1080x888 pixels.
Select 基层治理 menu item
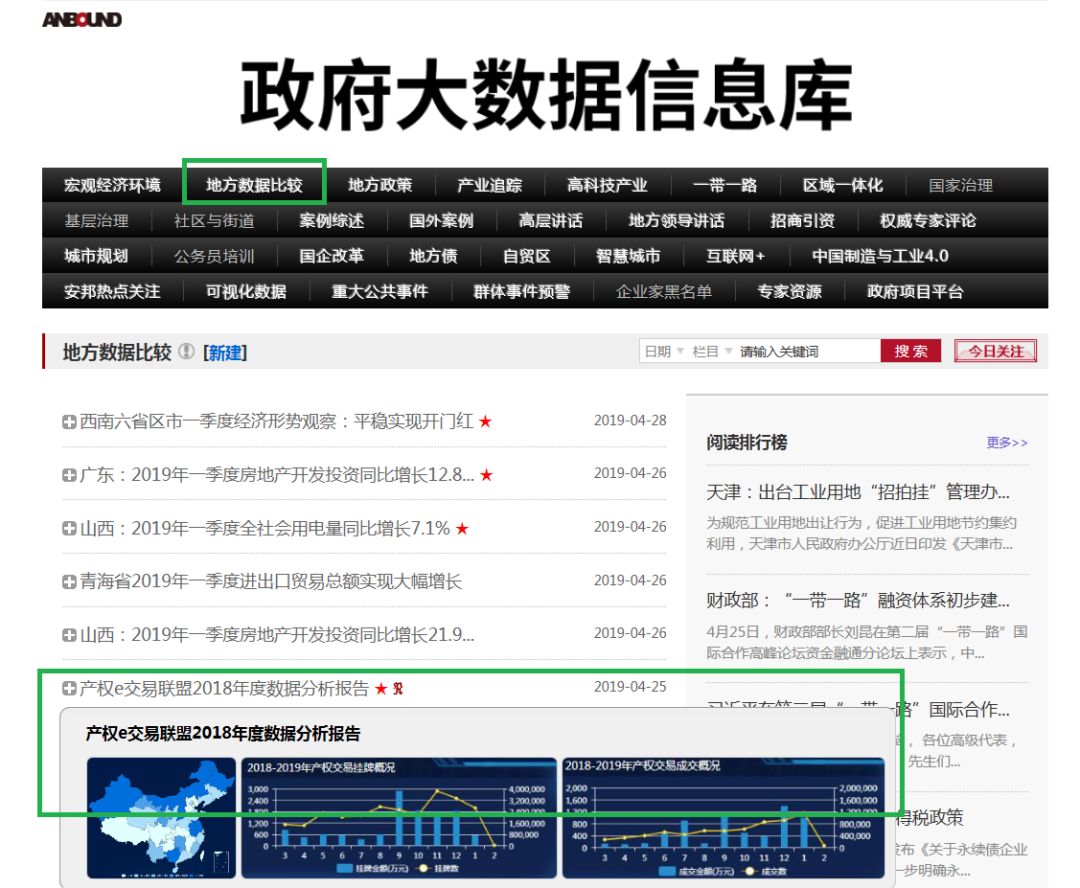pyautogui.click(x=96, y=221)
